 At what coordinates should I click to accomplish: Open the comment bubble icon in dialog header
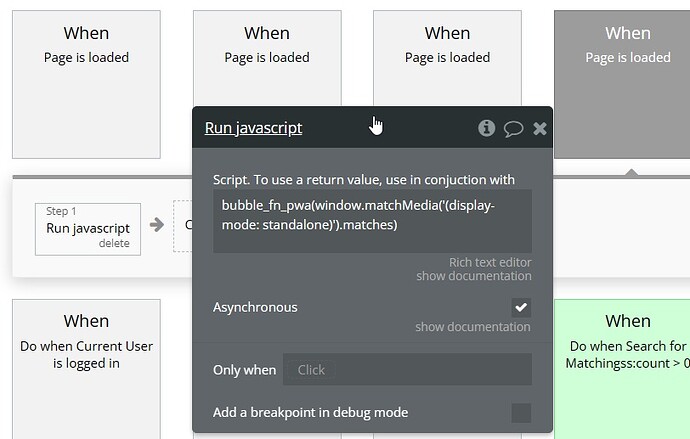[513, 129]
